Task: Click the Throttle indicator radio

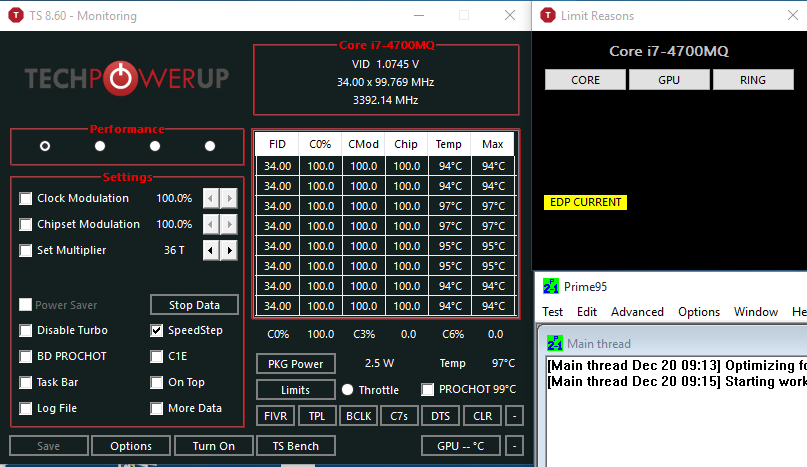Action: [x=347, y=390]
